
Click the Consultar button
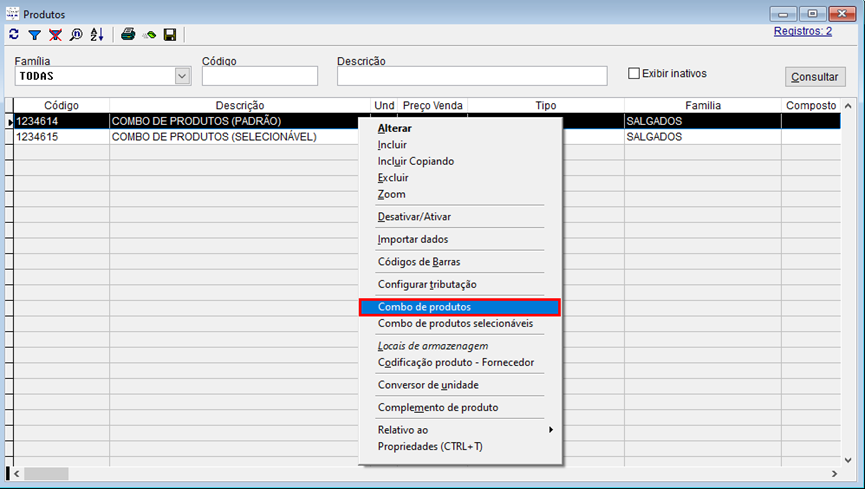tap(815, 77)
